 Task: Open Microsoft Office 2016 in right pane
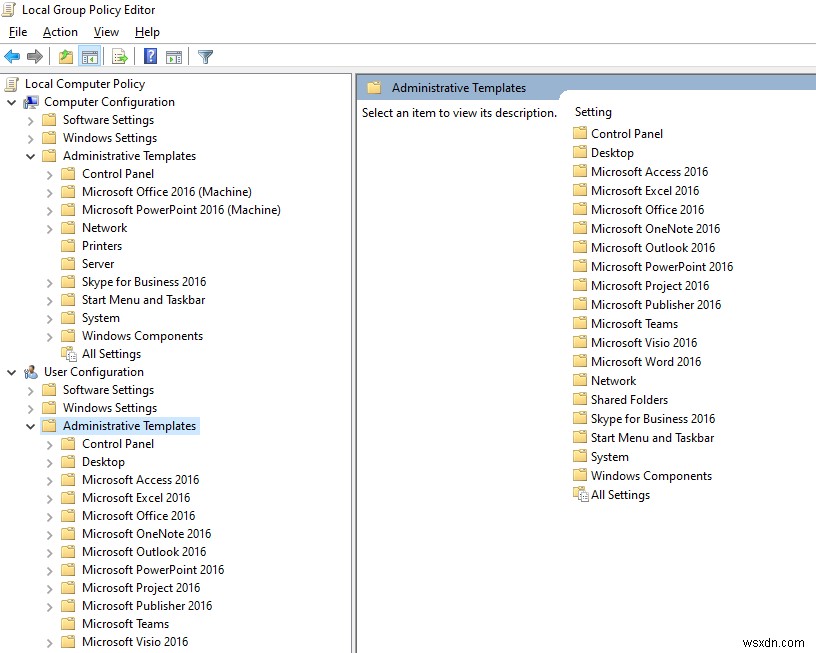(647, 210)
